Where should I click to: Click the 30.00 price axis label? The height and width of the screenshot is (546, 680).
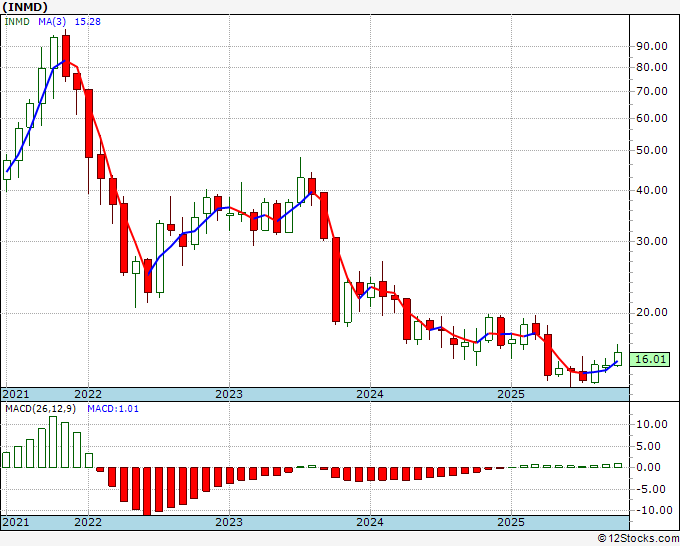[651, 241]
